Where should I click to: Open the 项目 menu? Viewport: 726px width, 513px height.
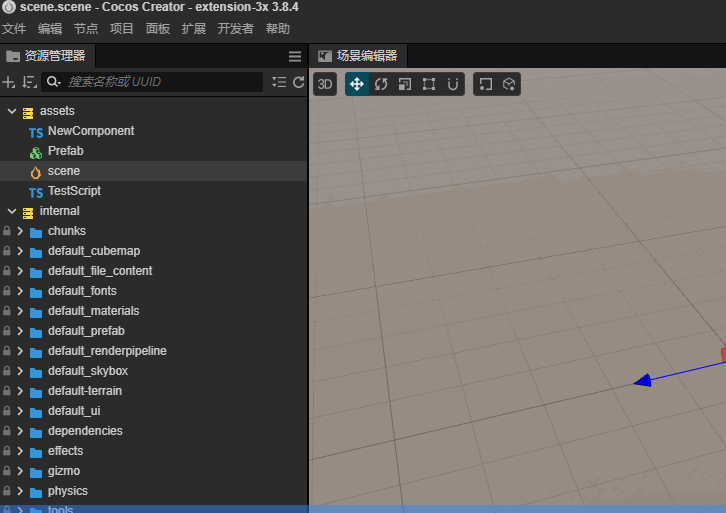click(122, 29)
